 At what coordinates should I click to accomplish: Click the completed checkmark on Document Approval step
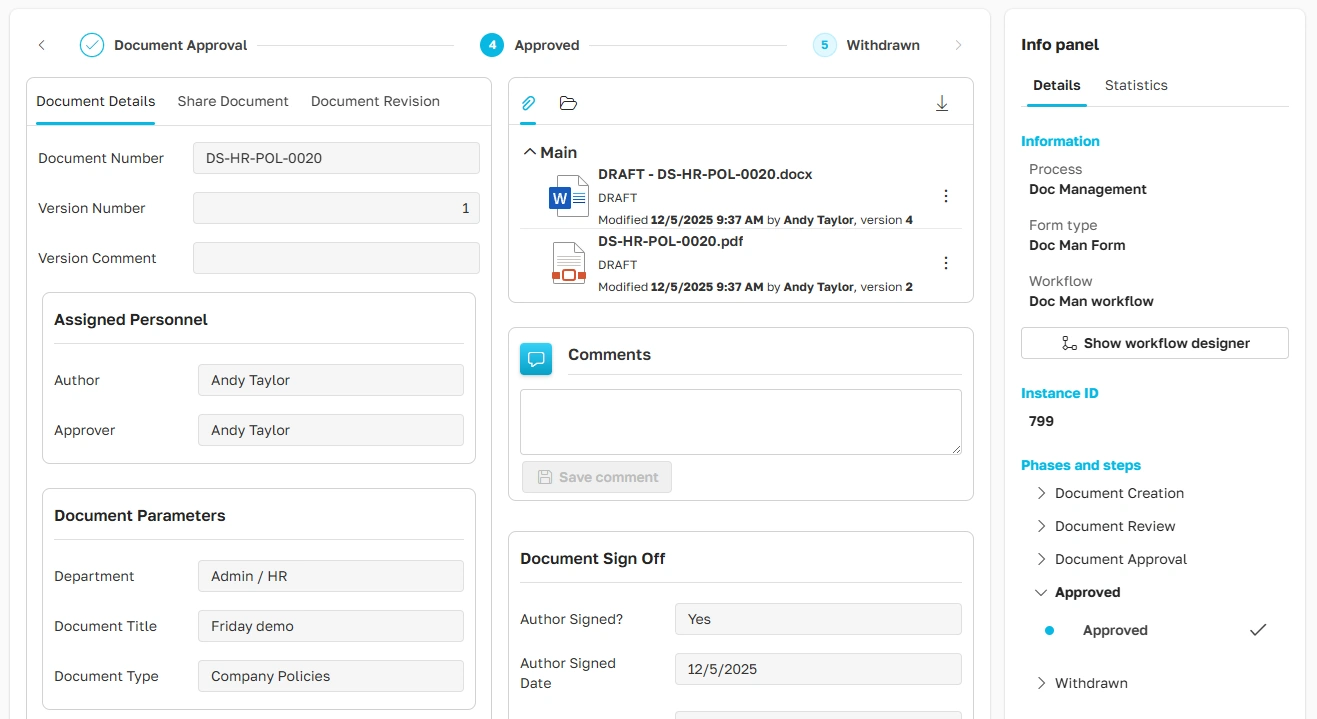coord(91,45)
